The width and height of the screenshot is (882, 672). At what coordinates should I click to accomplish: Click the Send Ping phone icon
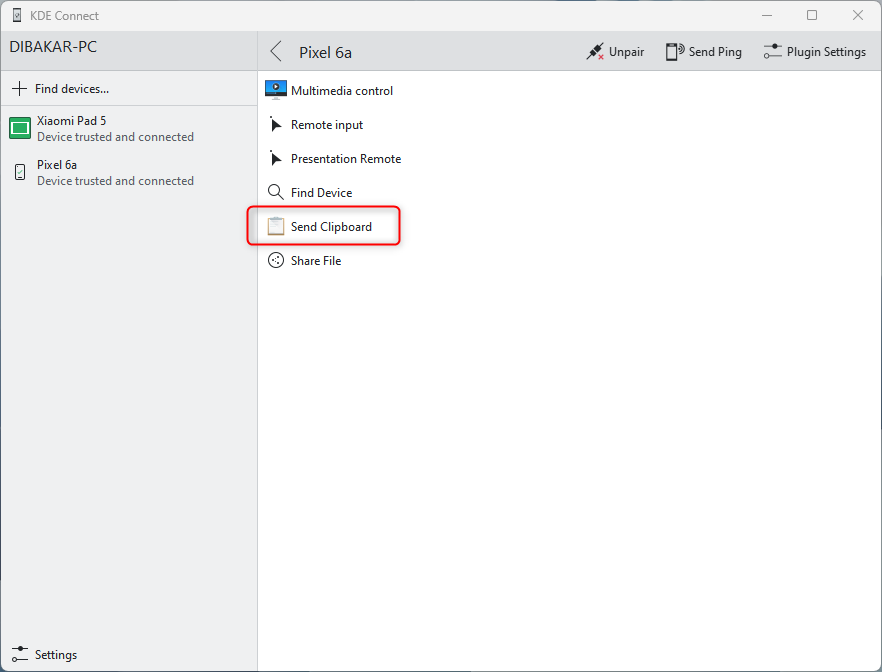674,52
